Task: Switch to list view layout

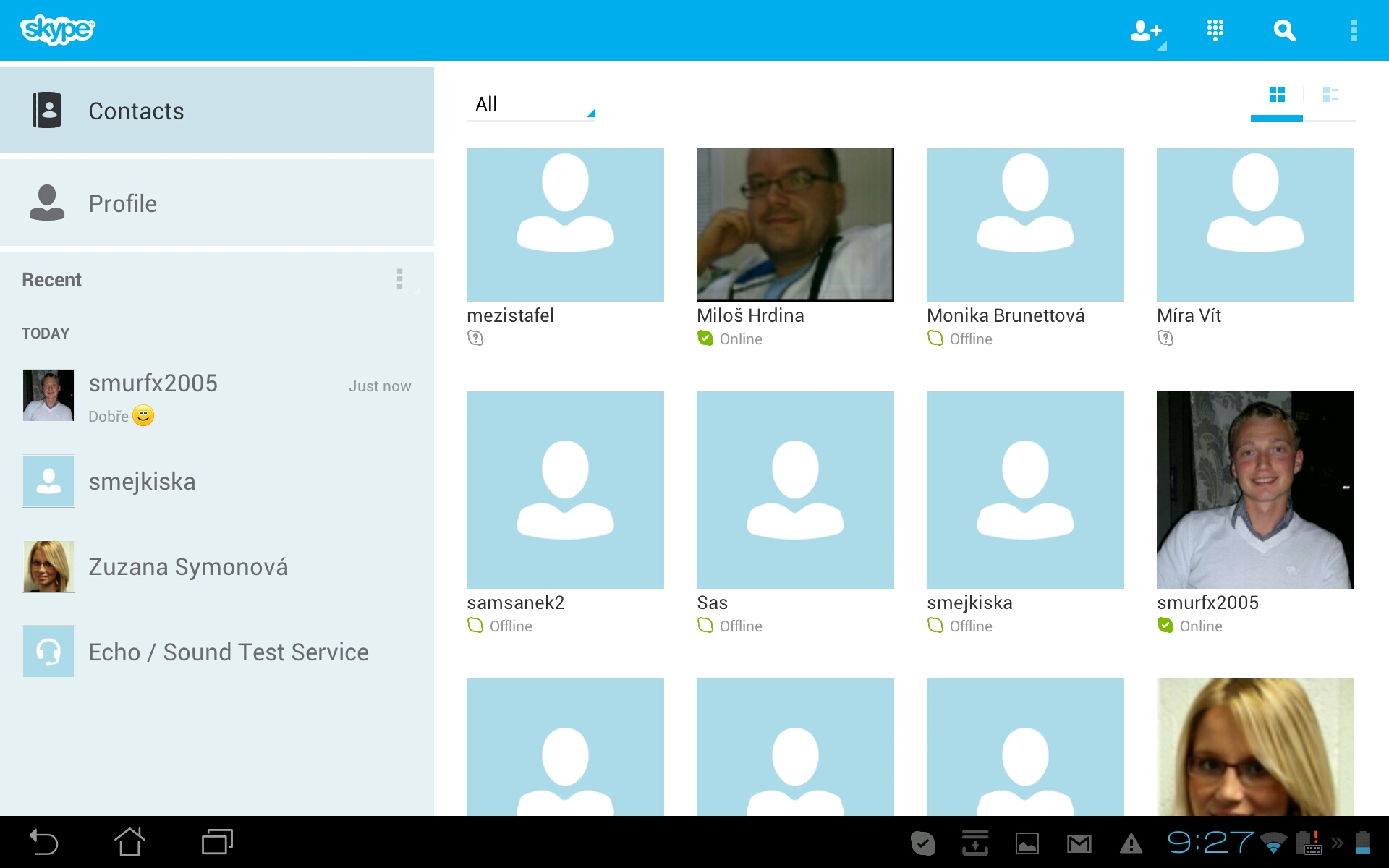Action: click(x=1331, y=95)
